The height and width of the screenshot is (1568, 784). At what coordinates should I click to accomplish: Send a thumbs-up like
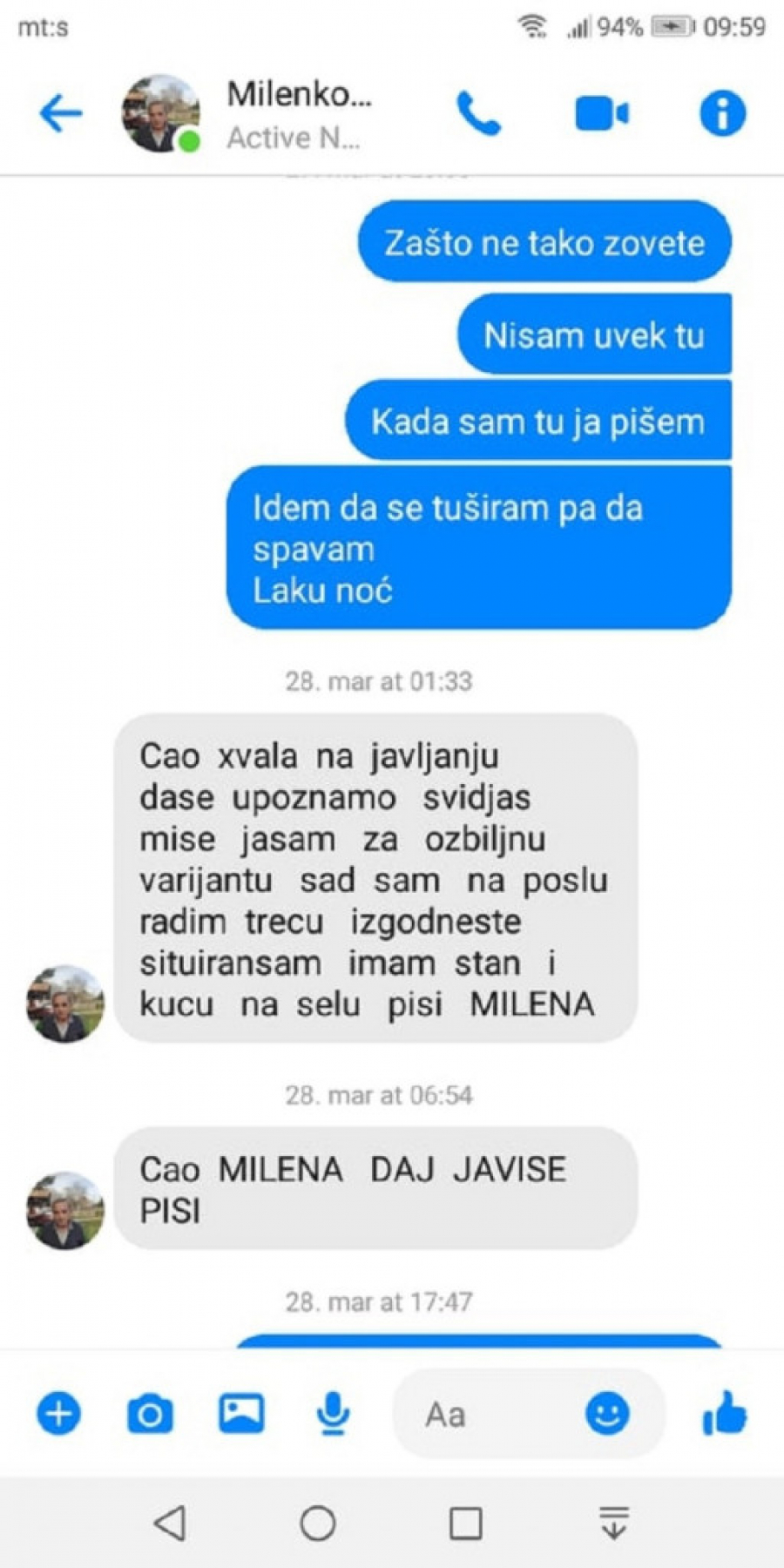(x=724, y=1412)
